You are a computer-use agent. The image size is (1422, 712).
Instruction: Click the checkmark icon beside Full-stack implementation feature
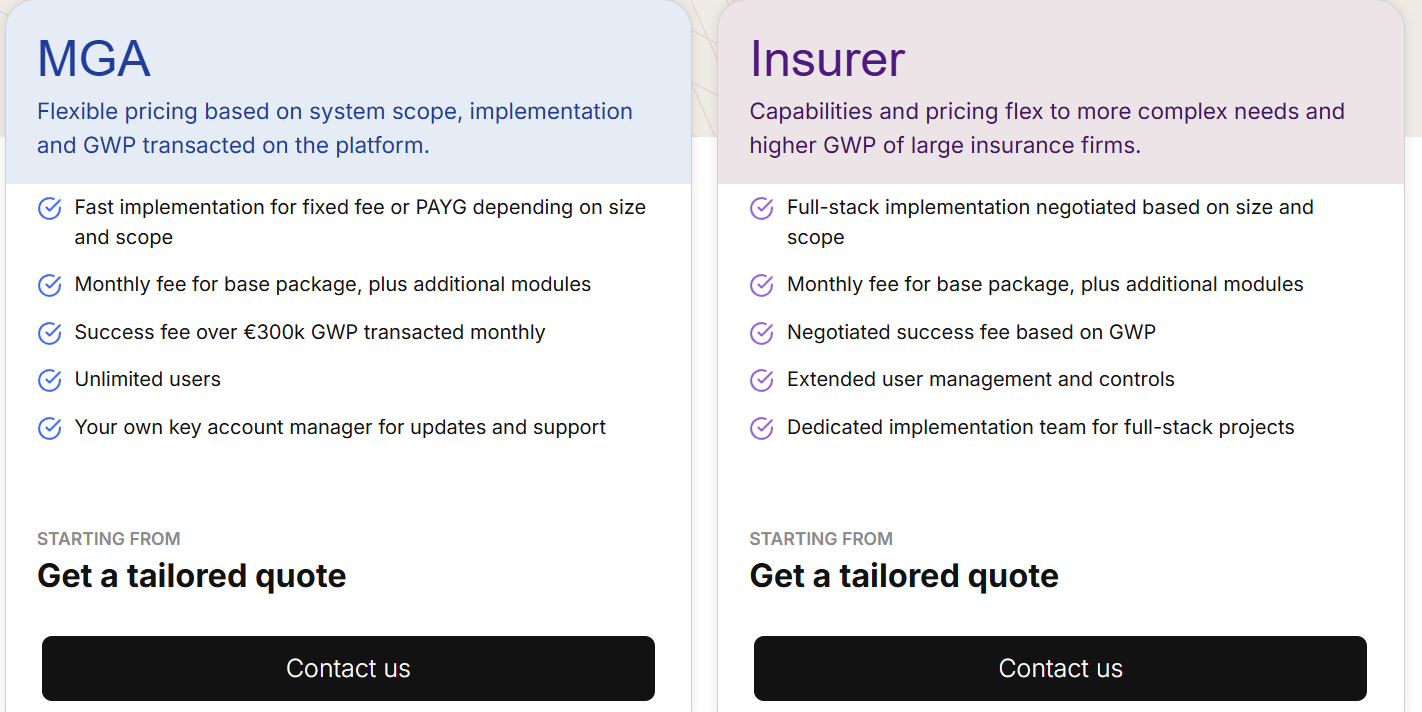coord(761,208)
